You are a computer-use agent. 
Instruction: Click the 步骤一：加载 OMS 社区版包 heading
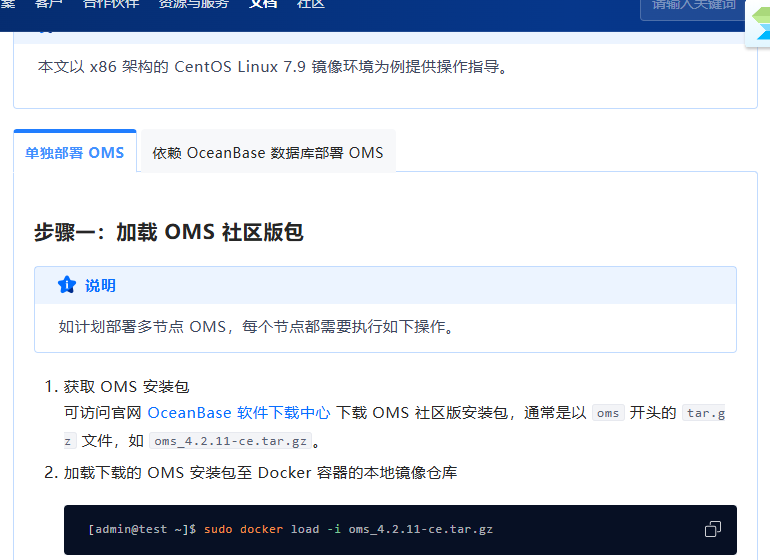point(168,232)
